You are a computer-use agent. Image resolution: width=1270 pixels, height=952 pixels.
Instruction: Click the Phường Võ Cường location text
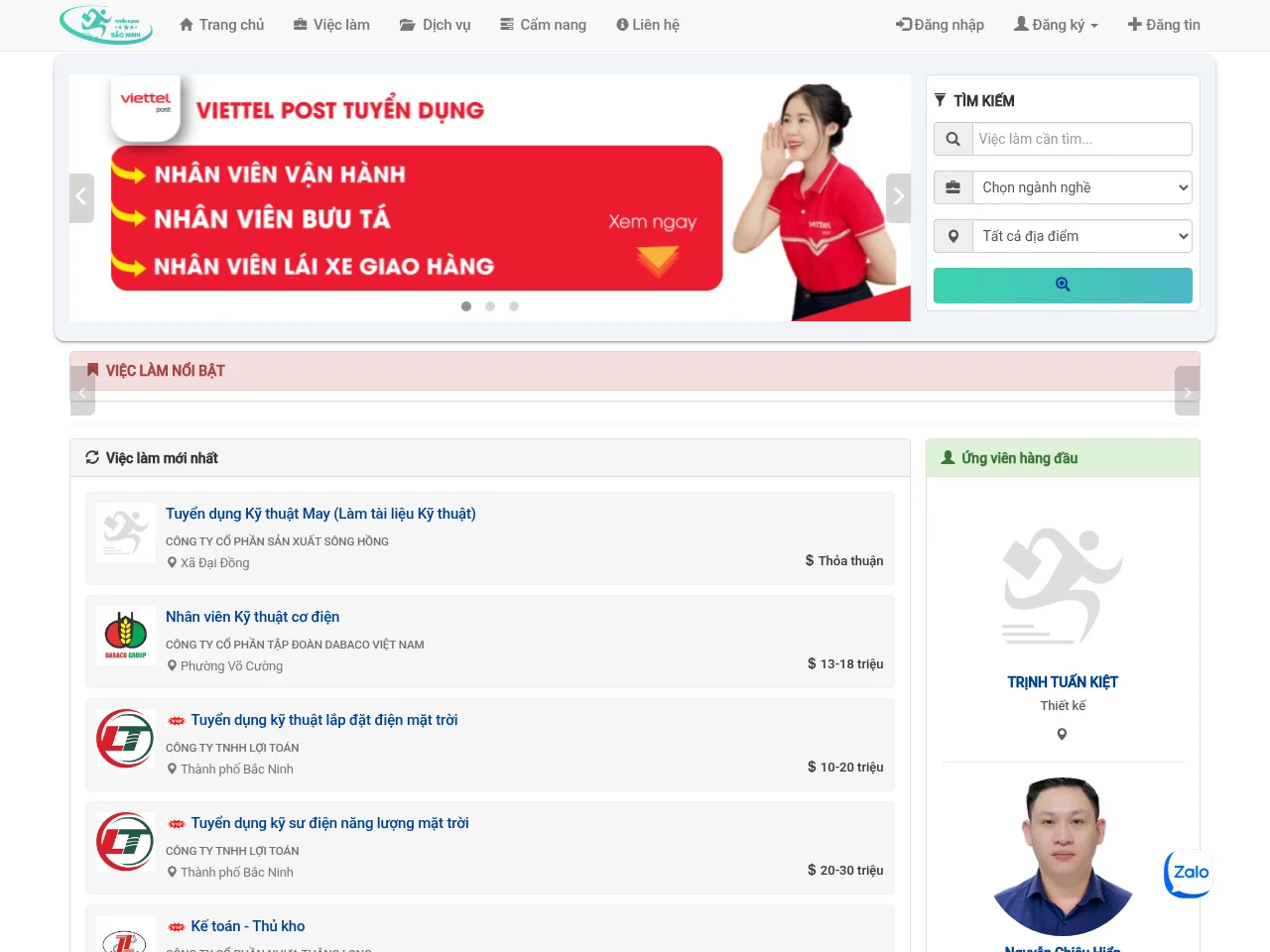click(x=231, y=666)
